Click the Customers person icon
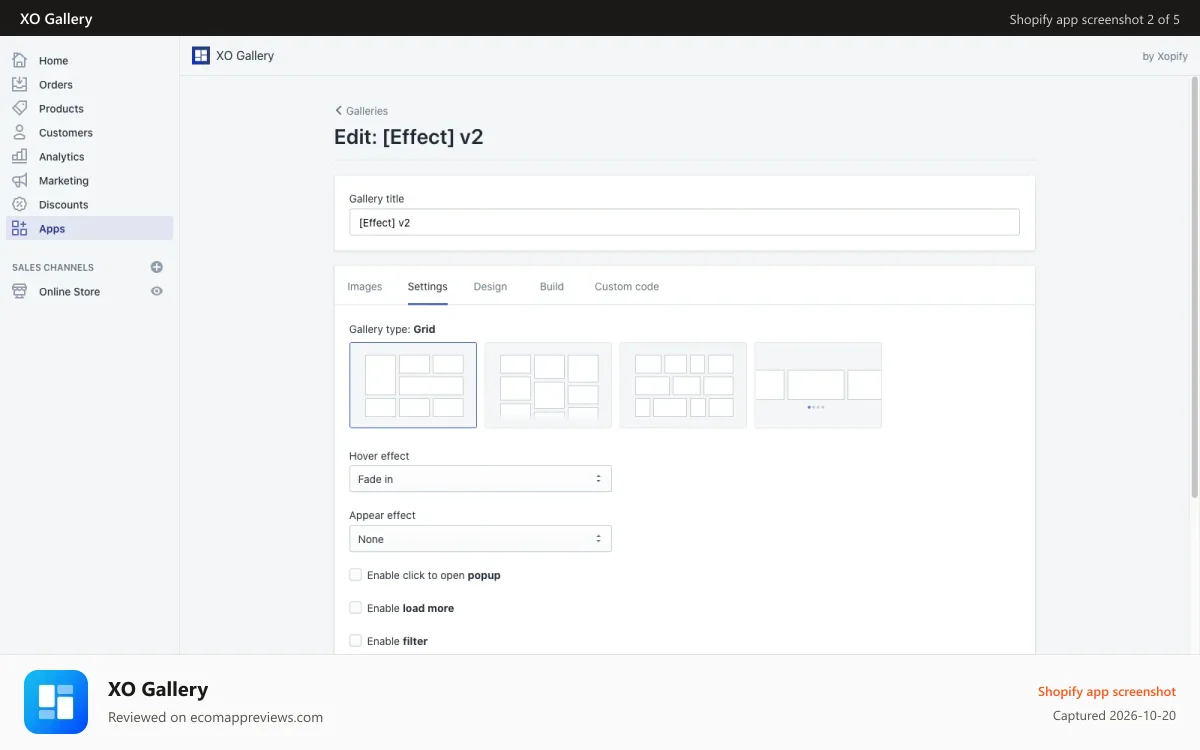The width and height of the screenshot is (1200, 750). (x=19, y=132)
